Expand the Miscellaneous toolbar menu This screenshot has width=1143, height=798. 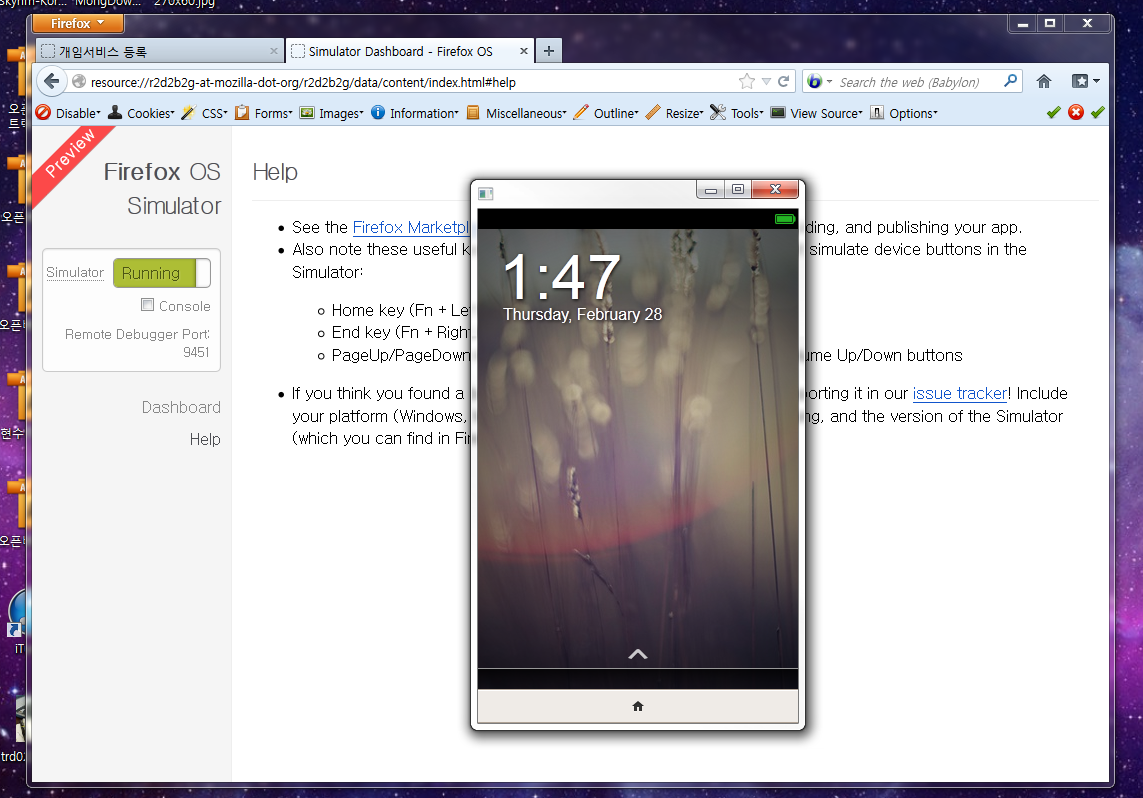(516, 113)
